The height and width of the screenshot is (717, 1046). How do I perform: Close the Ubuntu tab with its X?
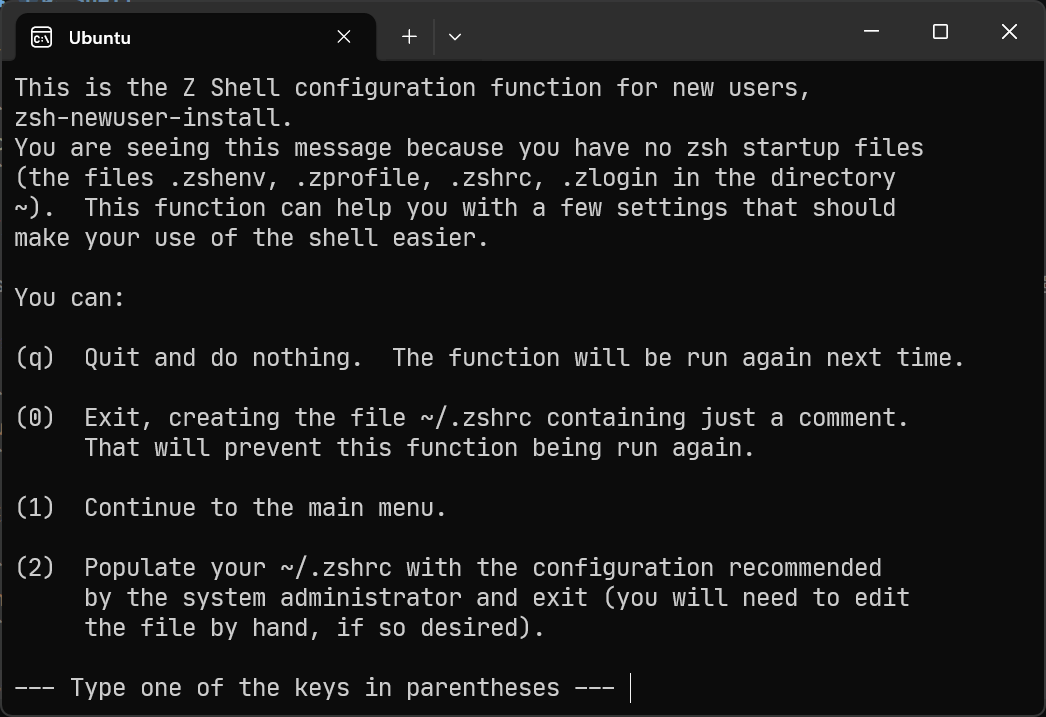[343, 36]
